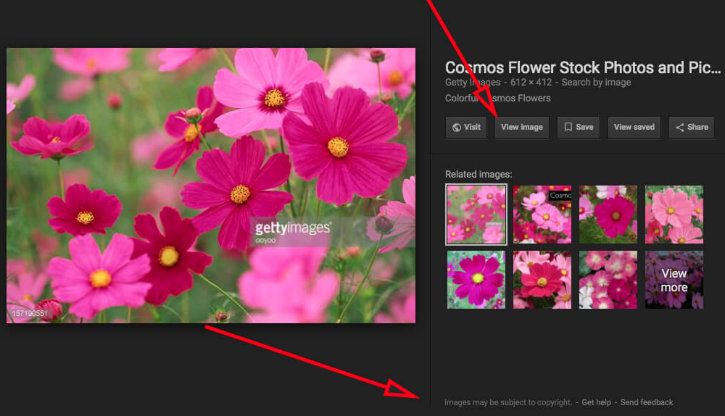The image size is (725, 416).
Task: Click the Send feedback link
Action: pos(647,402)
